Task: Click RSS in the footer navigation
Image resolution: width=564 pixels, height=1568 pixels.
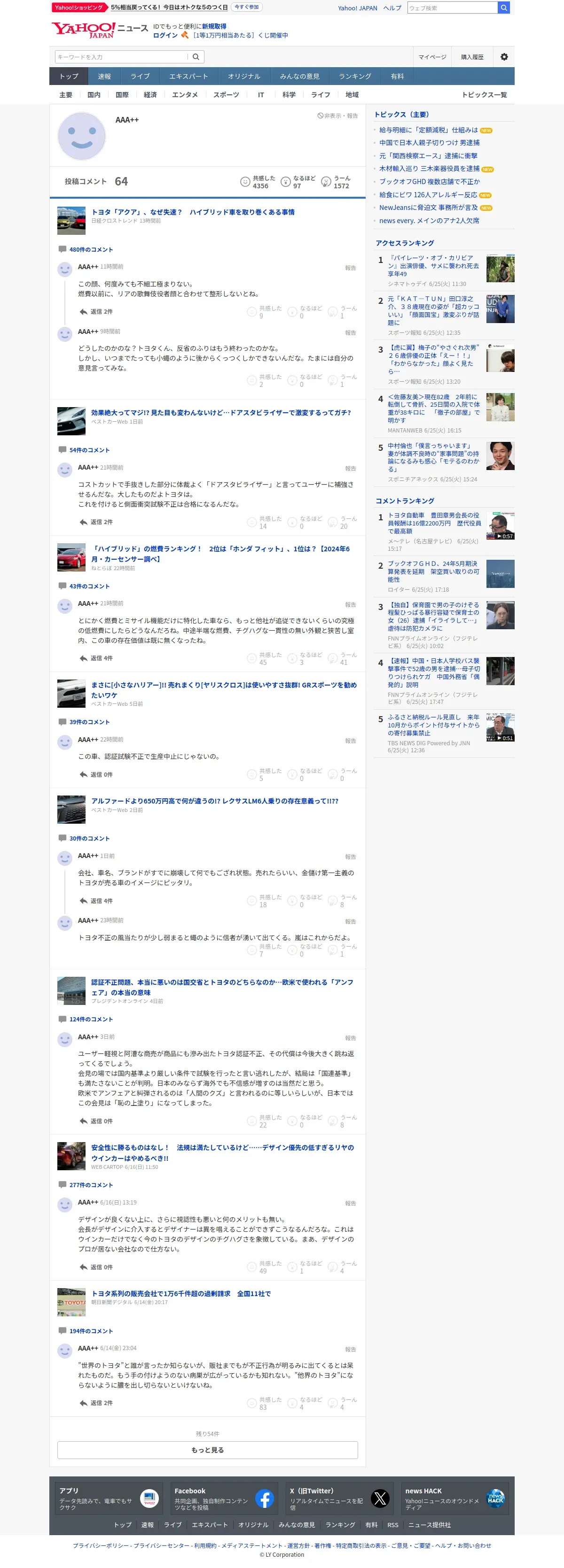Action: click(393, 1525)
